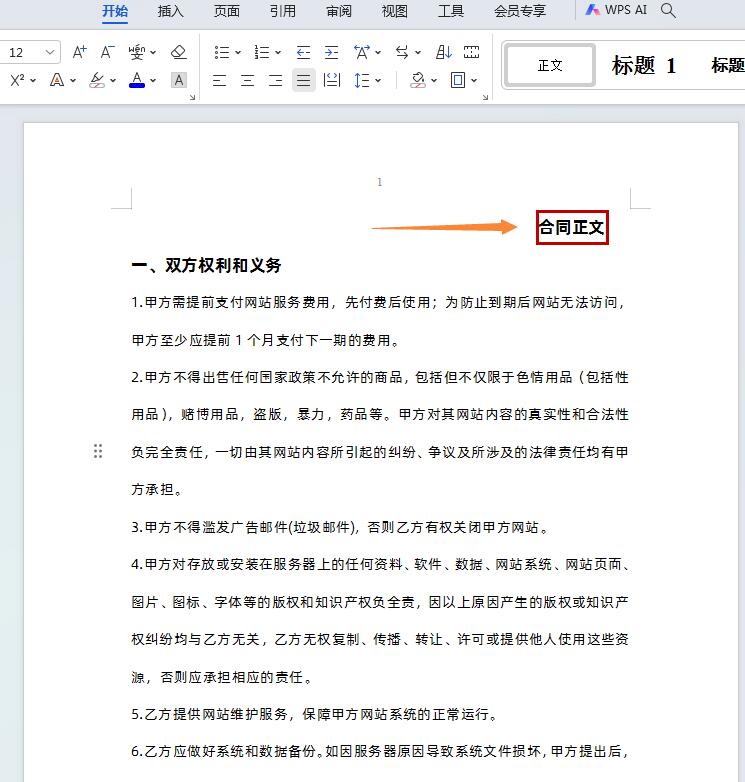
Task: Expand the Chinese layout dropdown arrow
Action: click(x=378, y=52)
